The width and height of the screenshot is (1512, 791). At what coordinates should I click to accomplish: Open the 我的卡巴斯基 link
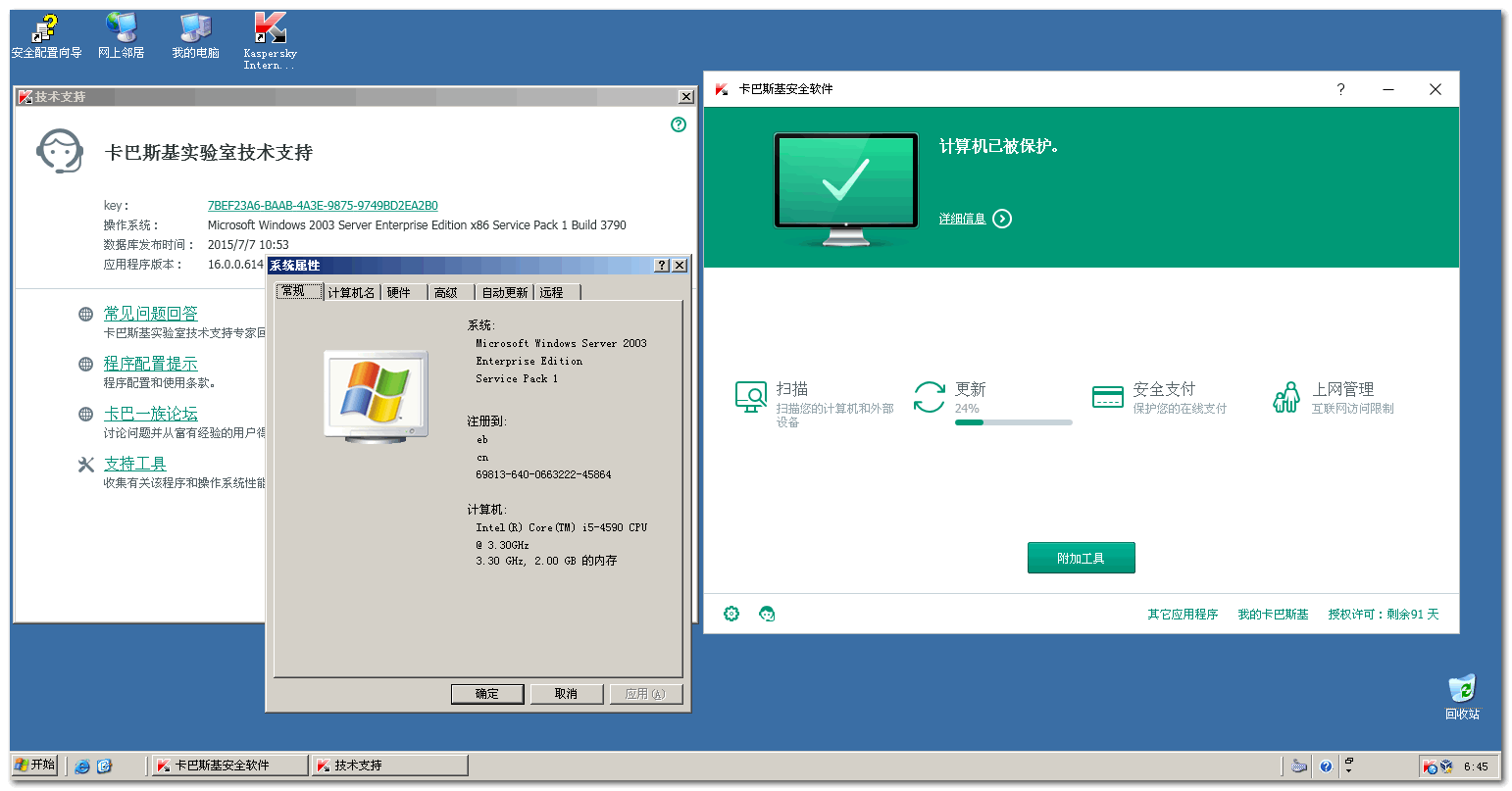point(1273,615)
